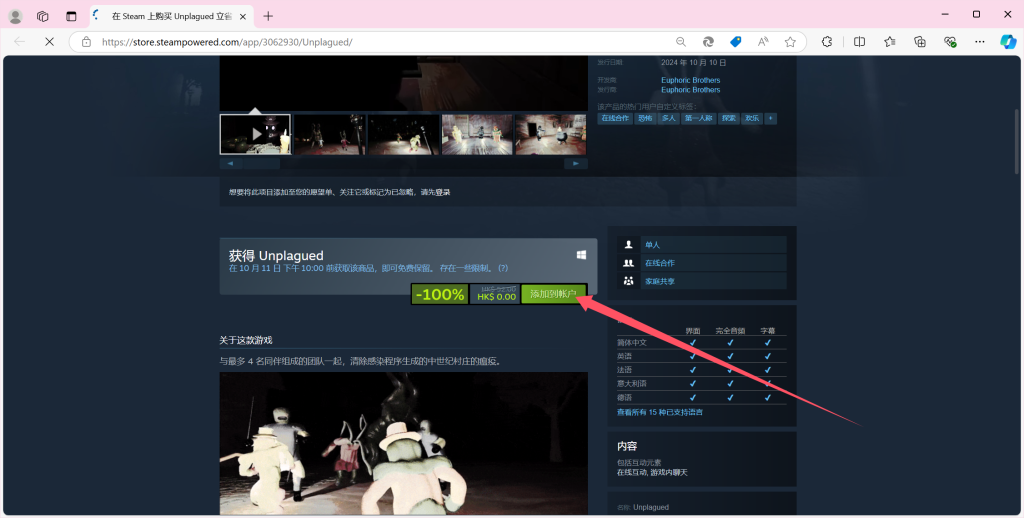The height and width of the screenshot is (518, 1024).
Task: Open the tab actions menu icon
Action: [x=71, y=16]
